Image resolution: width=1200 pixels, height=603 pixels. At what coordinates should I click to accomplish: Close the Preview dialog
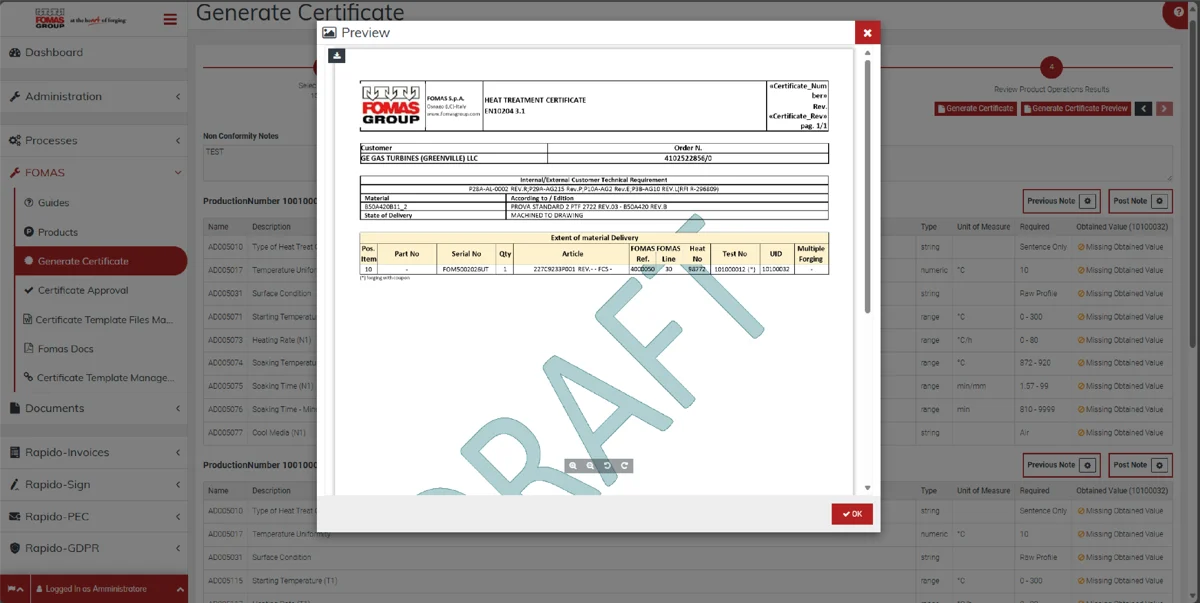click(867, 33)
